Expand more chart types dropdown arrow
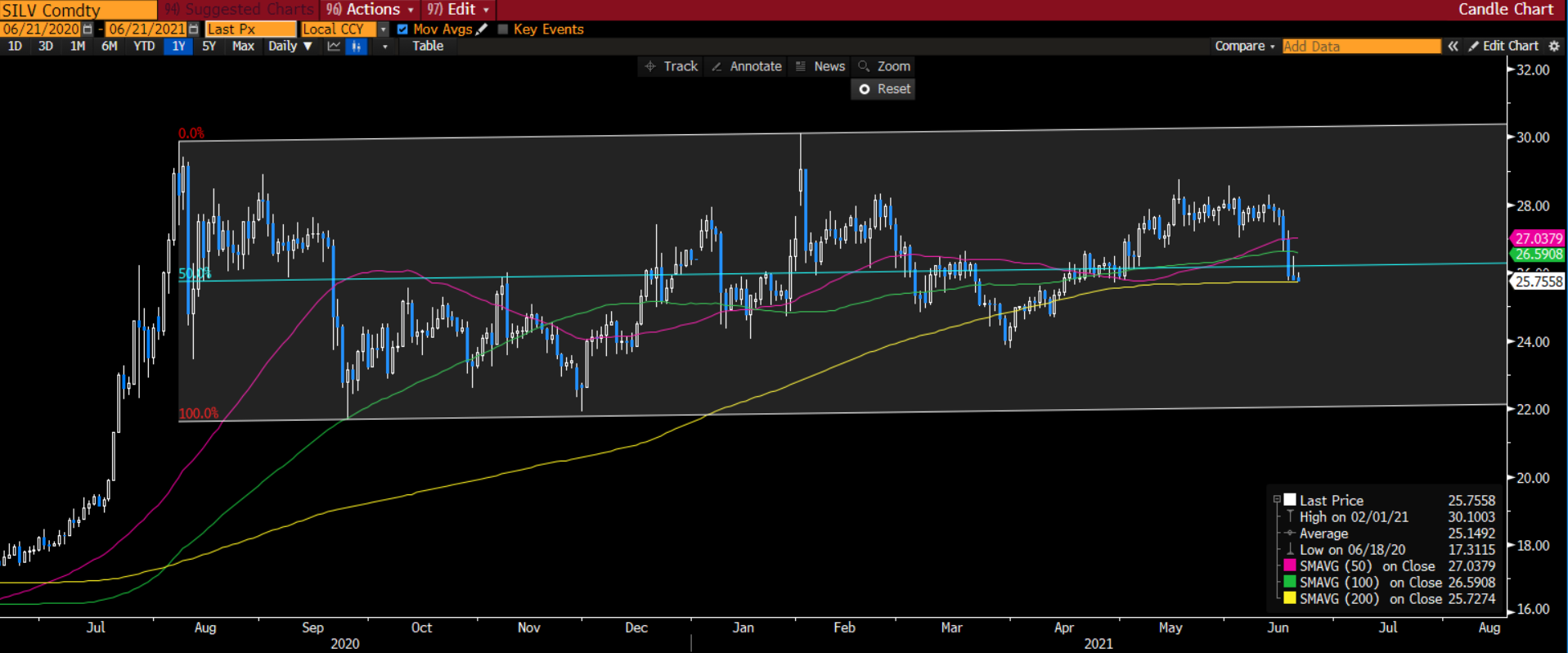Screen dimensions: 1568x653 tap(385, 47)
